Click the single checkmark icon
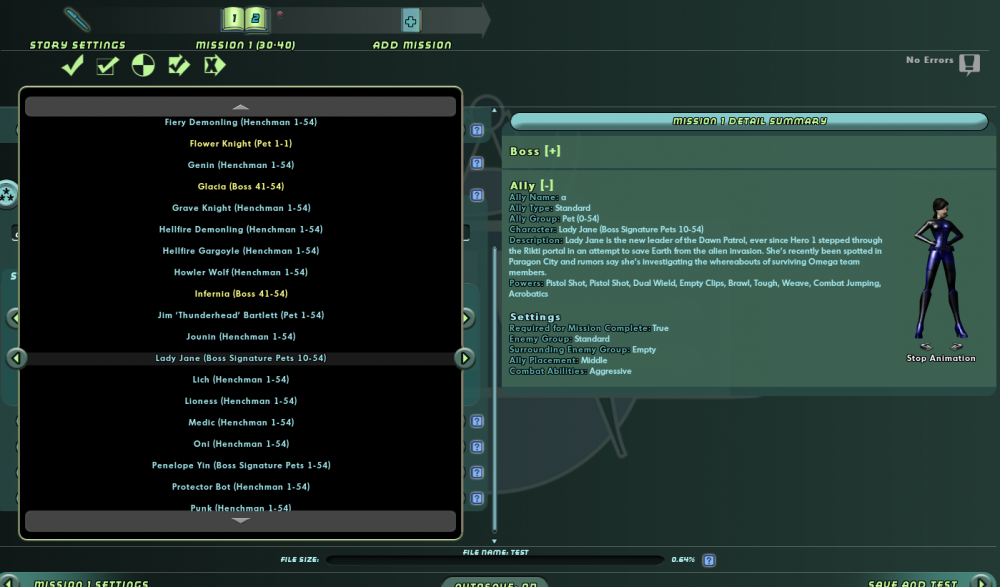The height and width of the screenshot is (587, 1000). [x=73, y=65]
